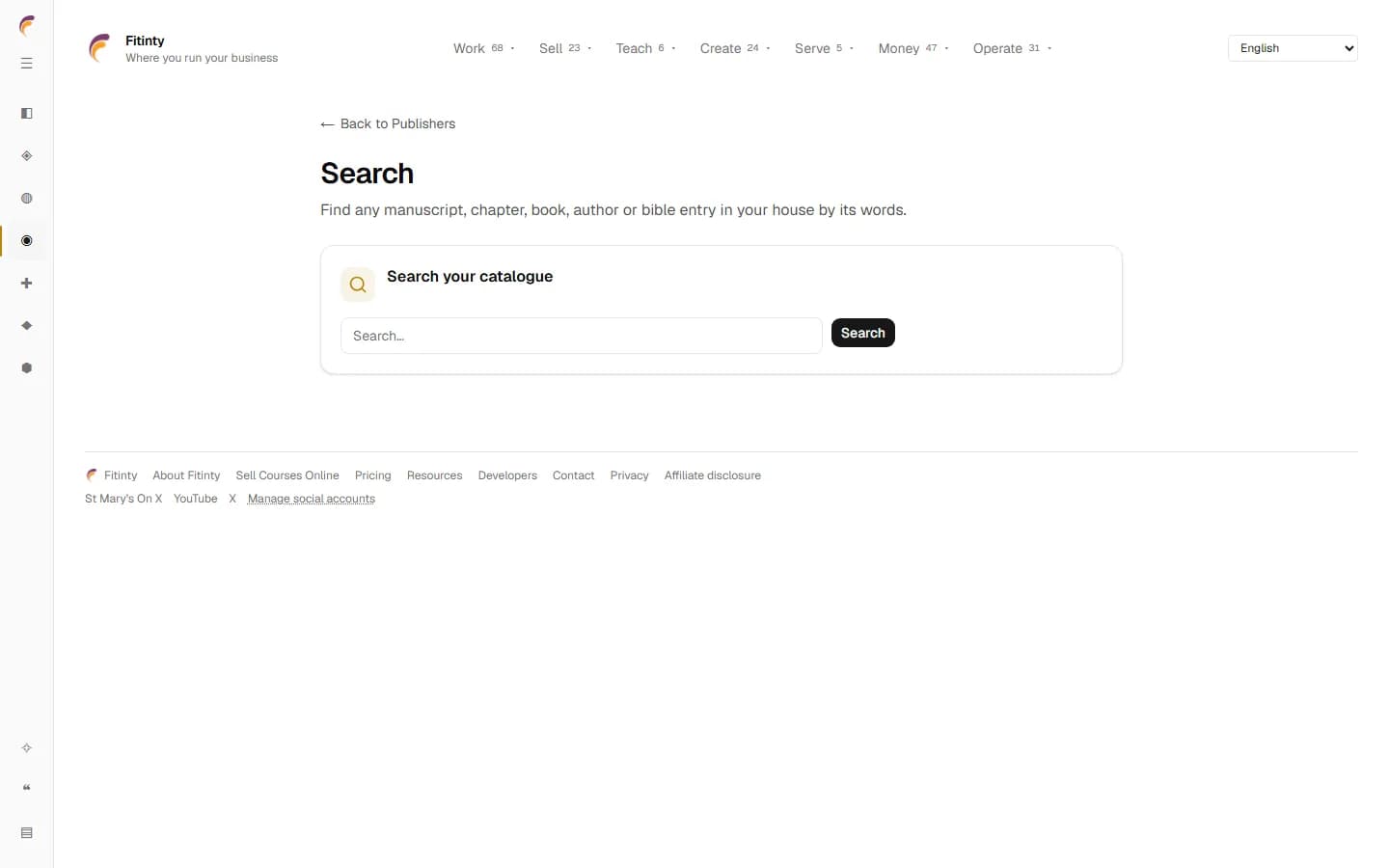The image size is (1389, 868).
Task: Open the YouTube footer link
Action: point(196,499)
